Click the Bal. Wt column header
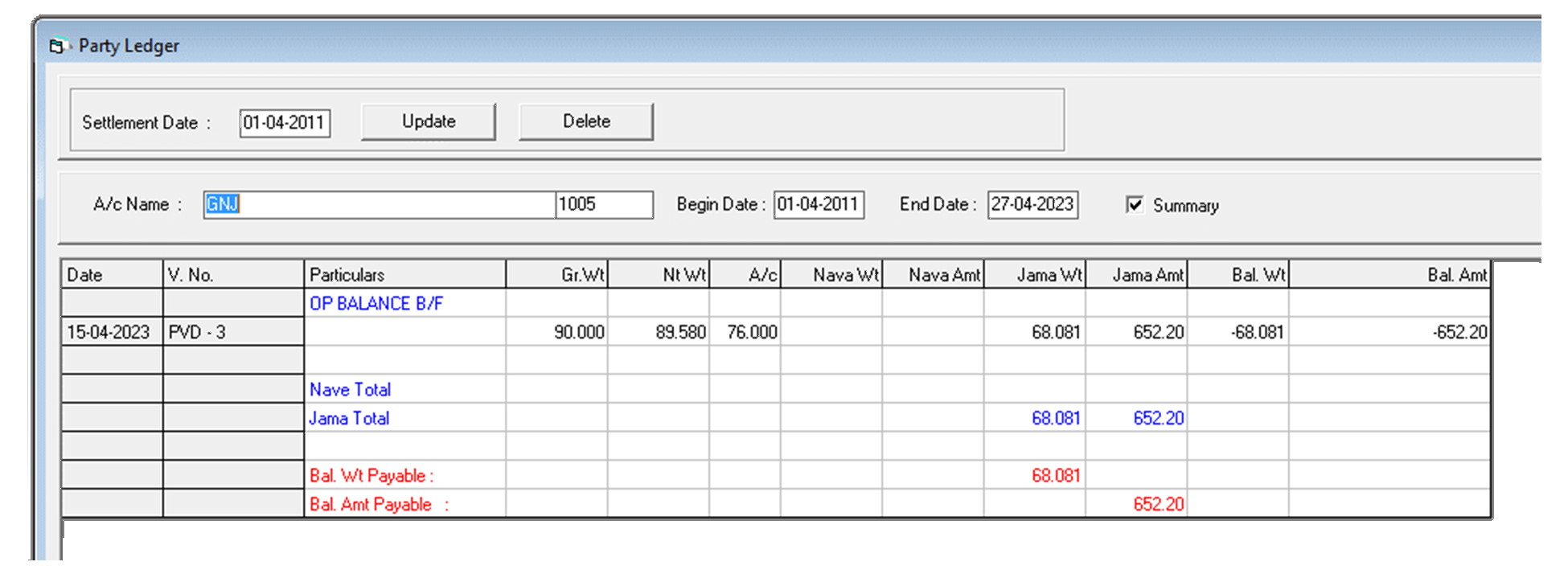 click(x=1238, y=275)
